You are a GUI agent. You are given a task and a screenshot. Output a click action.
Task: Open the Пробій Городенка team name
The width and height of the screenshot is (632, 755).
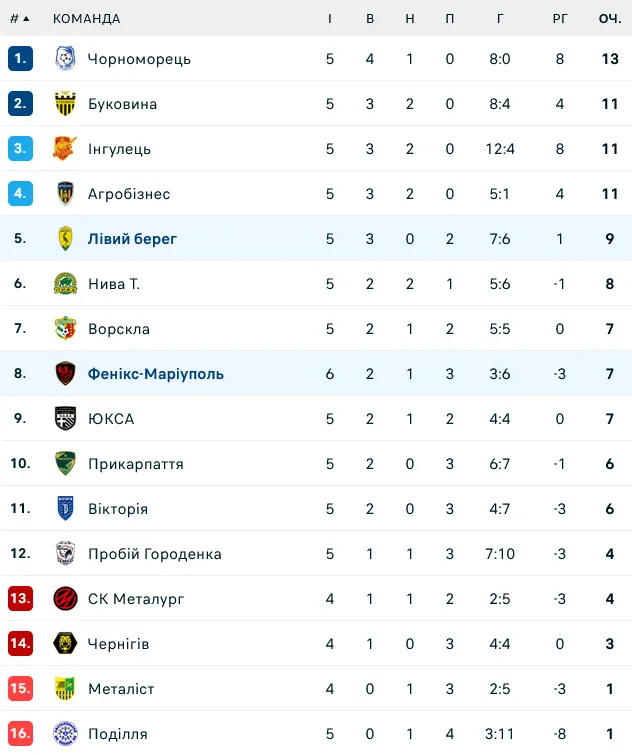(x=155, y=554)
